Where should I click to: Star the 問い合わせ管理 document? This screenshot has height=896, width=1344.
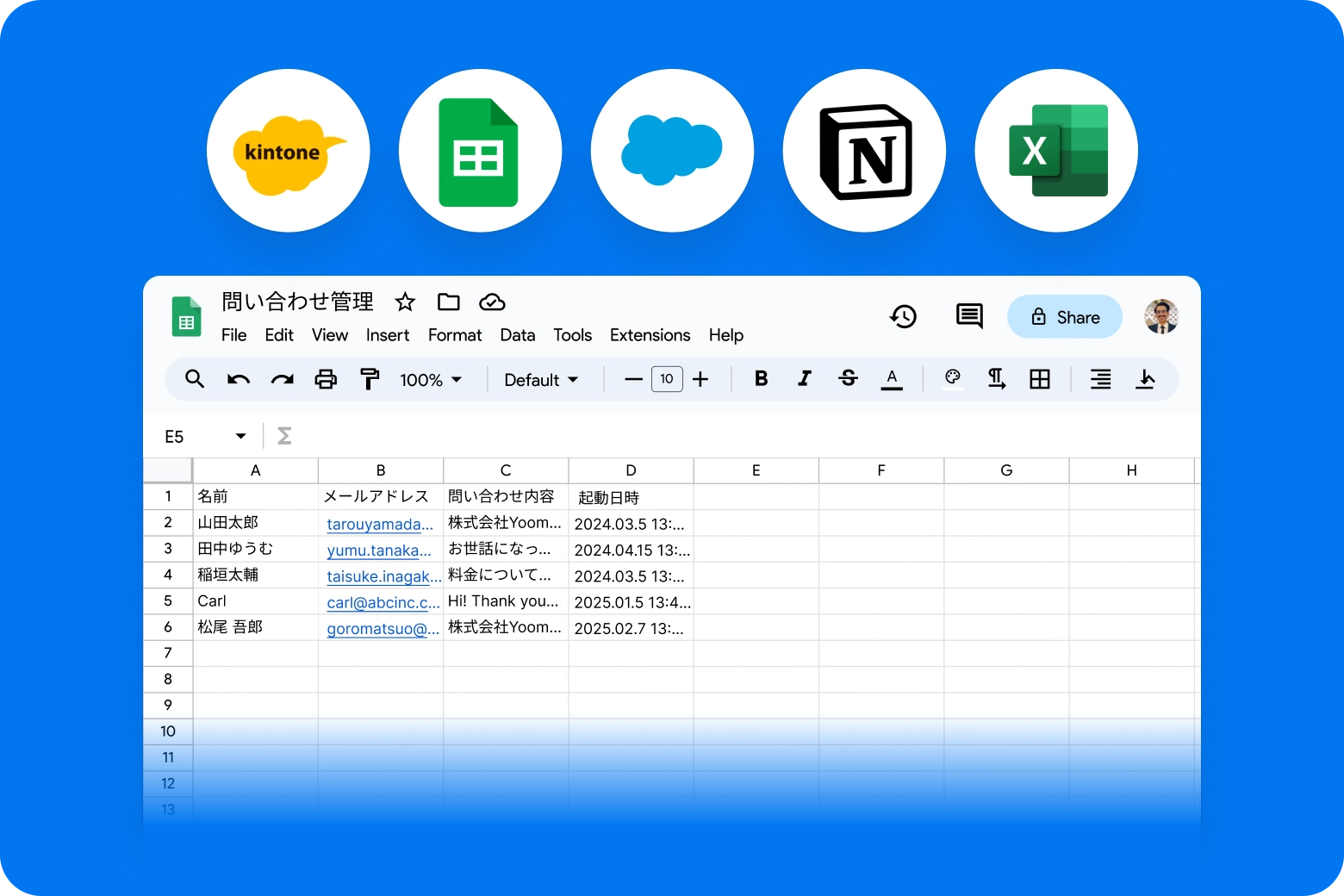405,302
